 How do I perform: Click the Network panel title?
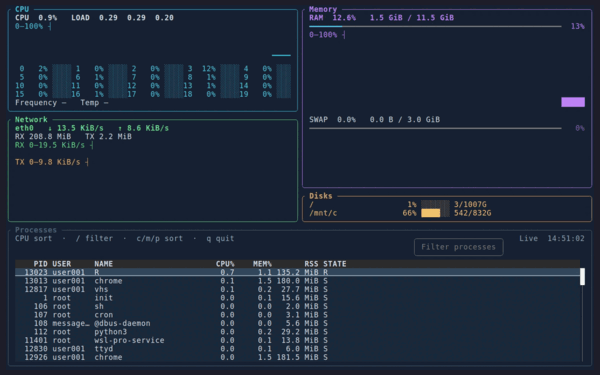[x=31, y=119]
